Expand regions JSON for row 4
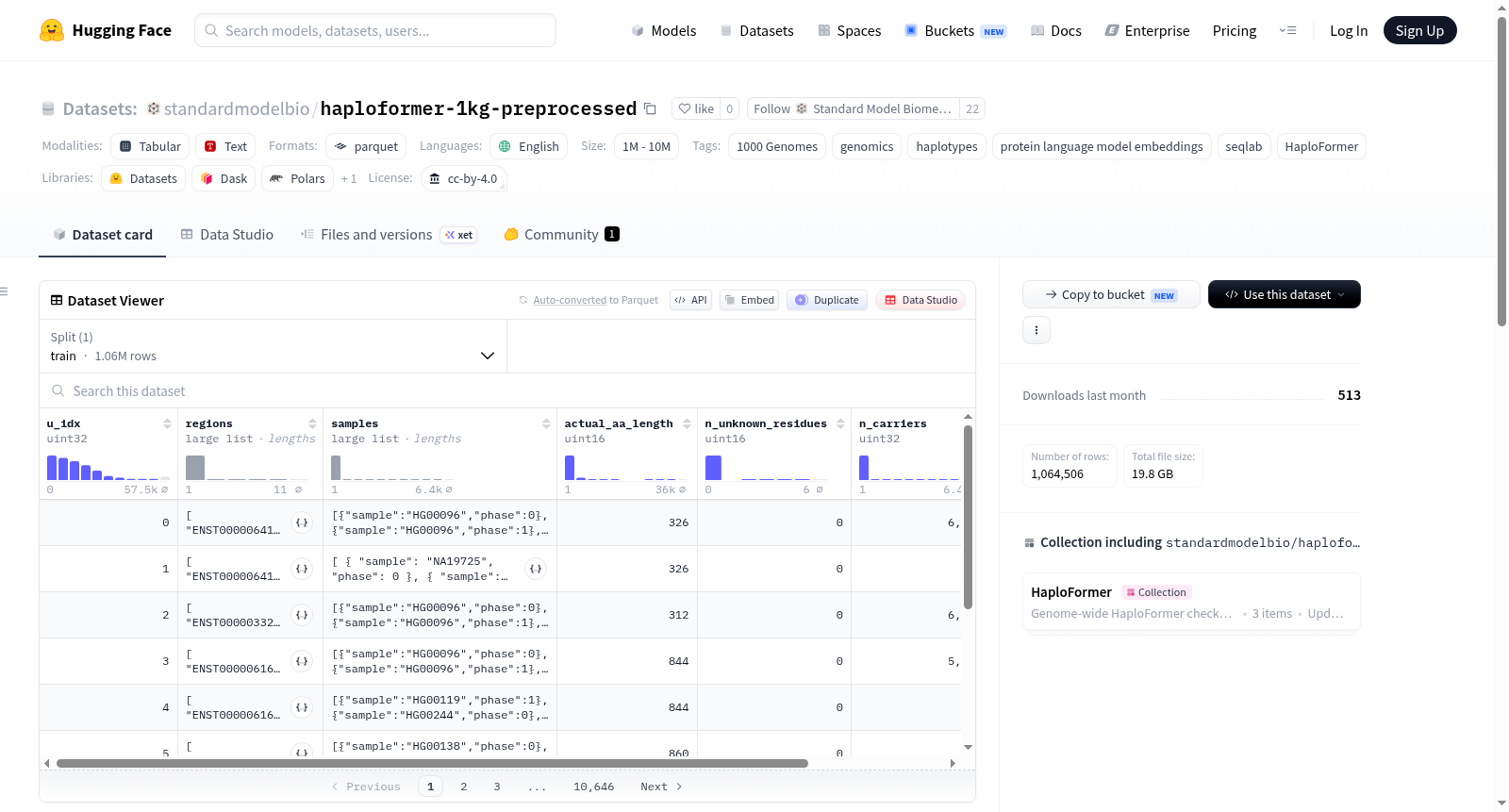 pyautogui.click(x=302, y=707)
